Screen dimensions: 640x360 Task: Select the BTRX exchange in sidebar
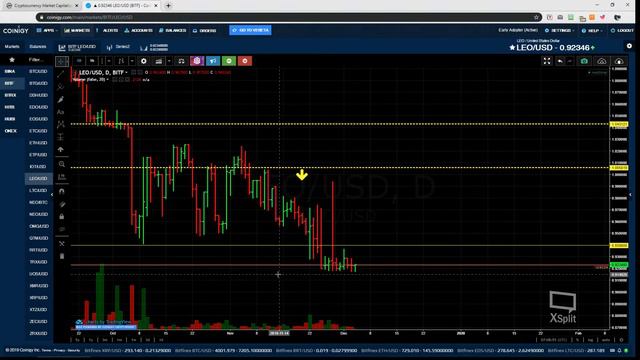pos(10,95)
